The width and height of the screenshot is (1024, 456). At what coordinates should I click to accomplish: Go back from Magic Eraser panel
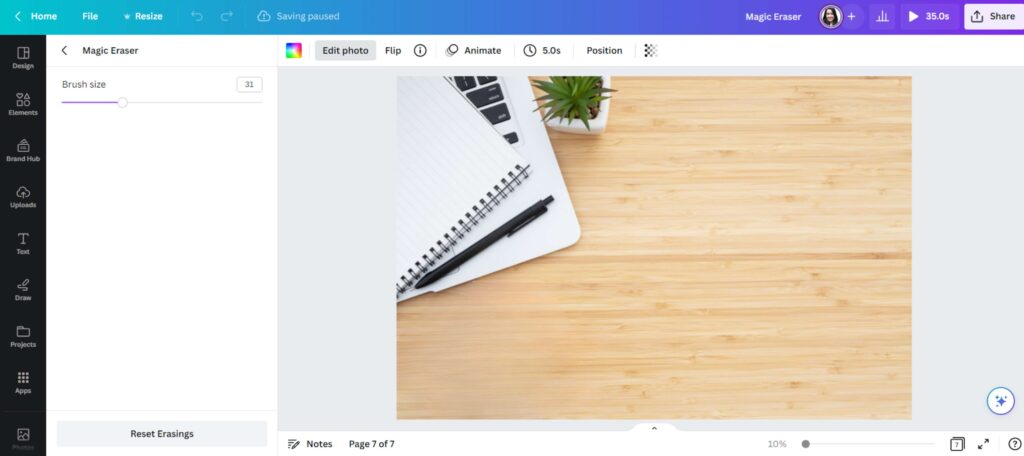(64, 50)
